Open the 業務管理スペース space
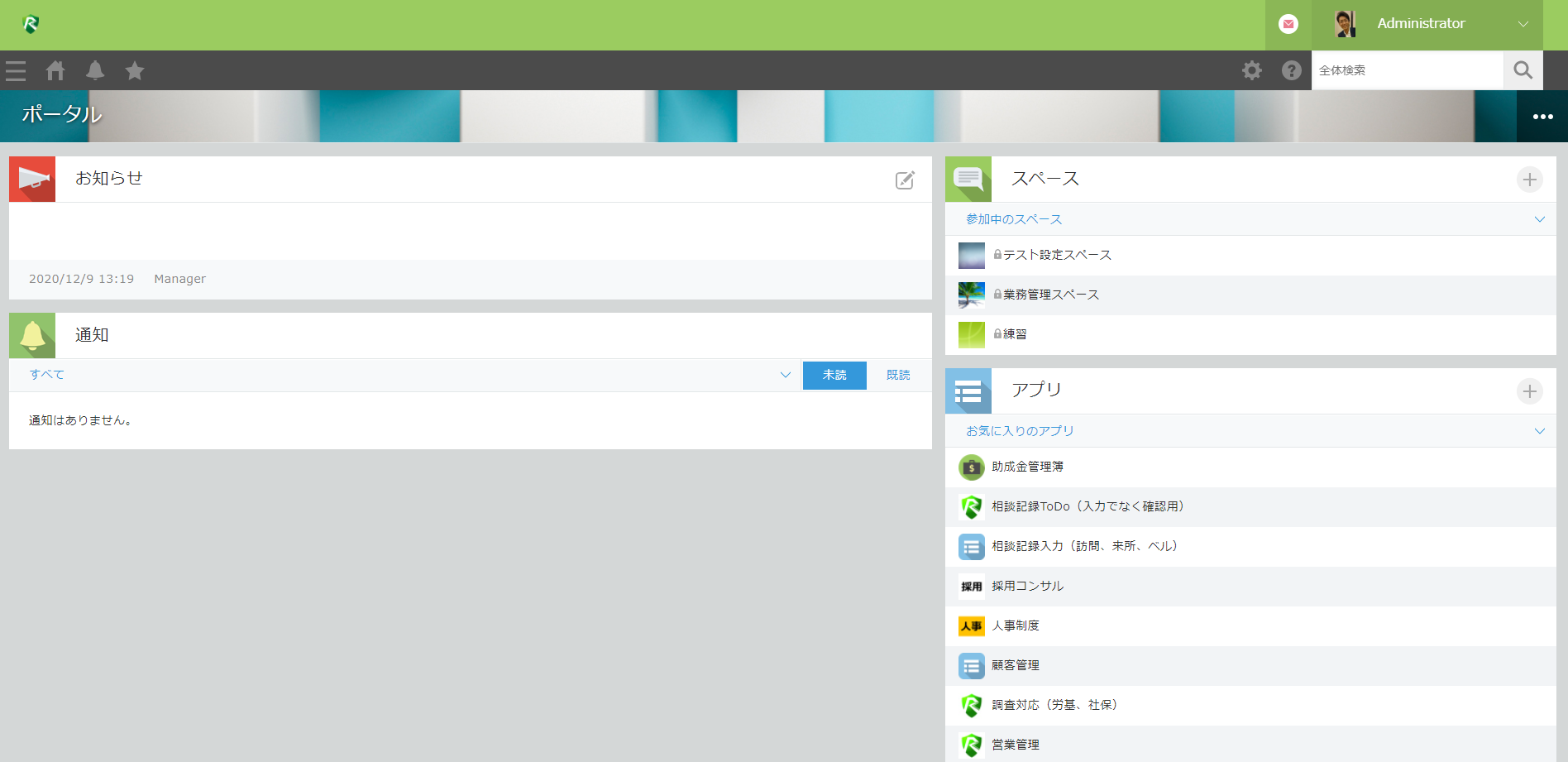Image resolution: width=1568 pixels, height=762 pixels. click(x=1050, y=295)
